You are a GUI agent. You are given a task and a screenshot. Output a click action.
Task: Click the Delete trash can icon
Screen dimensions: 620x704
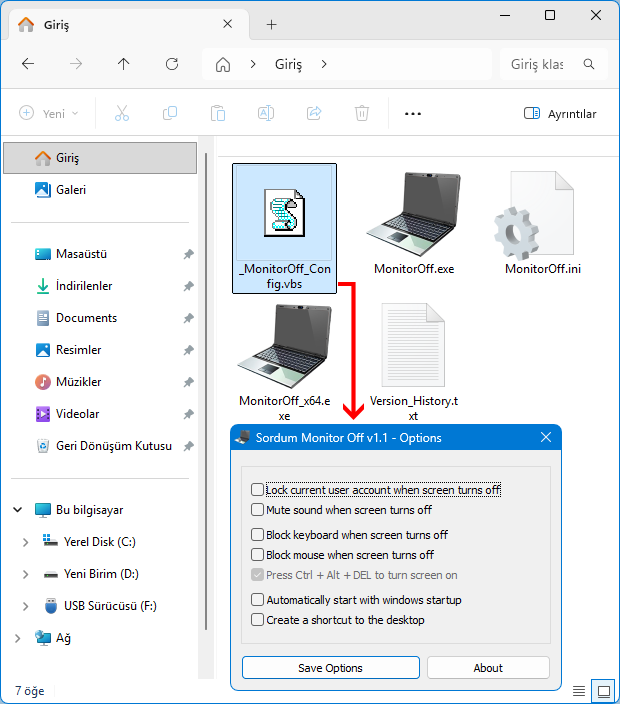pos(362,114)
